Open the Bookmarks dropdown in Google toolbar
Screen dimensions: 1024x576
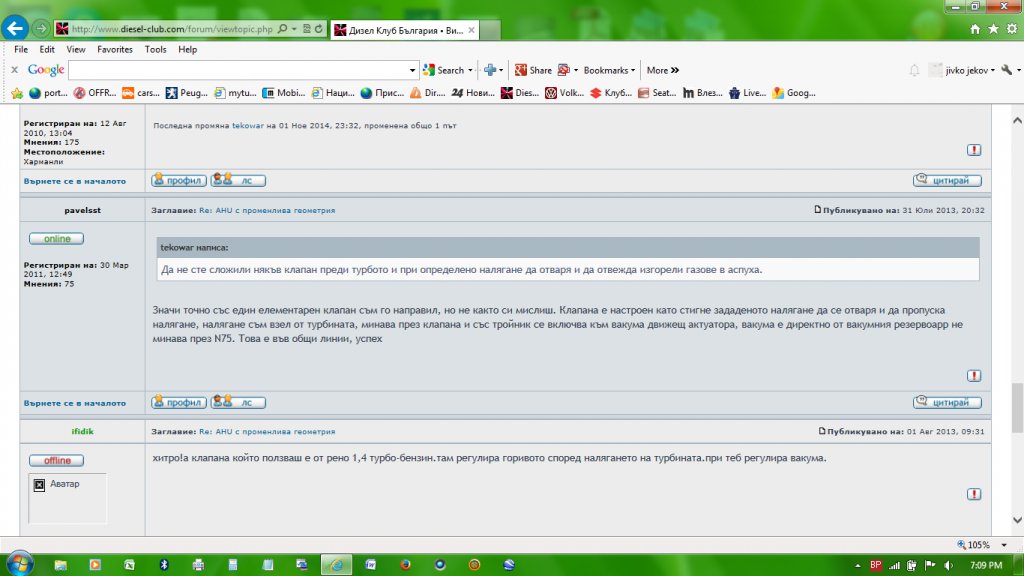[610, 70]
